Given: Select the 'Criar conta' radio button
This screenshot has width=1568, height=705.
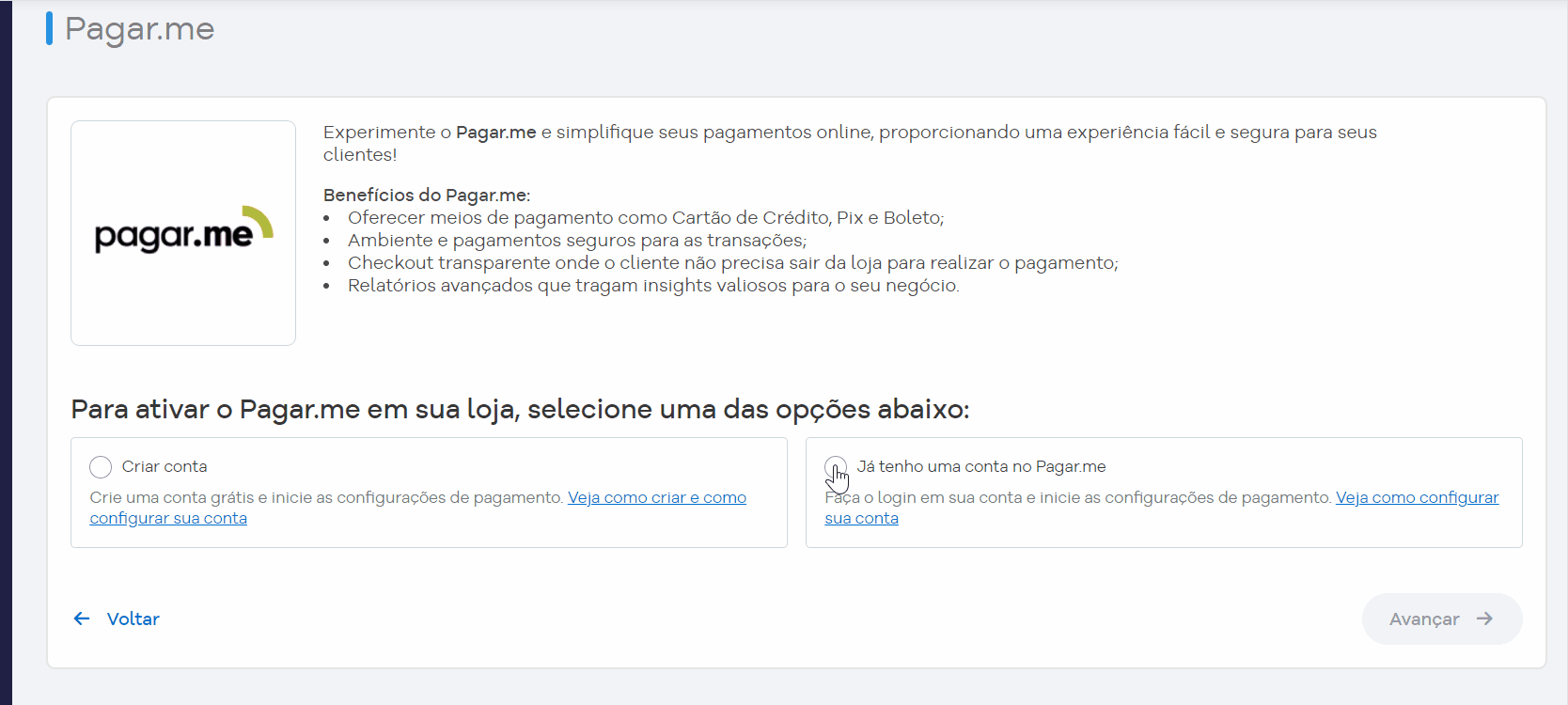Looking at the screenshot, I should point(101,467).
